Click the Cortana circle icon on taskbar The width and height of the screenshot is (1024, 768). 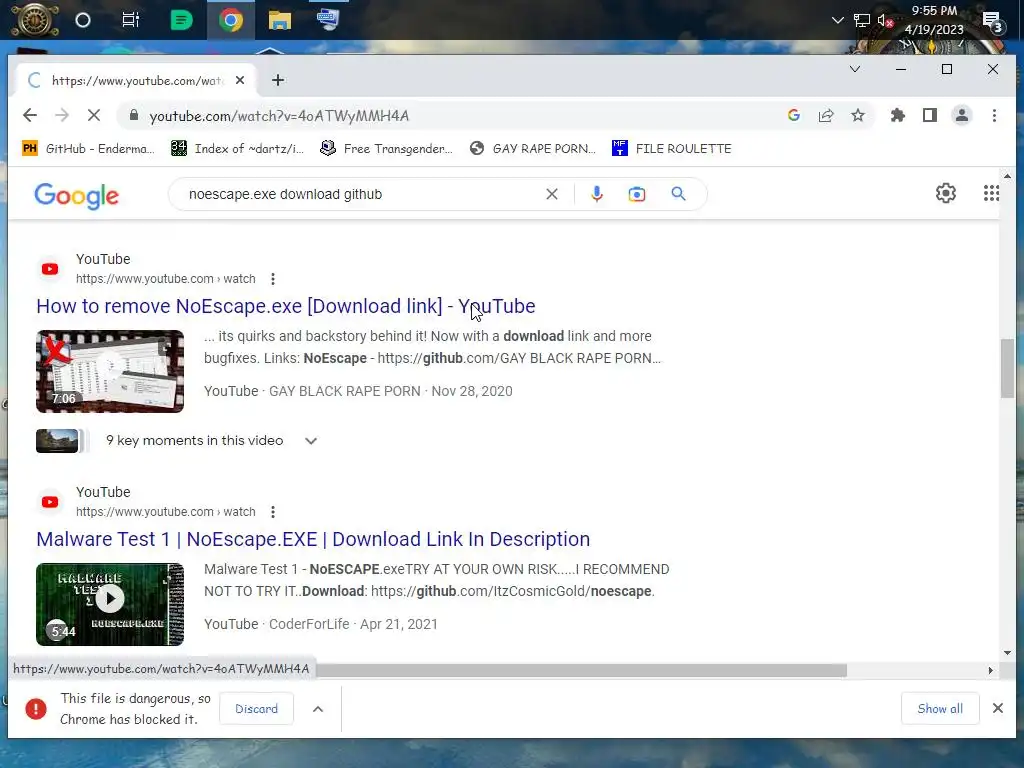pos(83,20)
